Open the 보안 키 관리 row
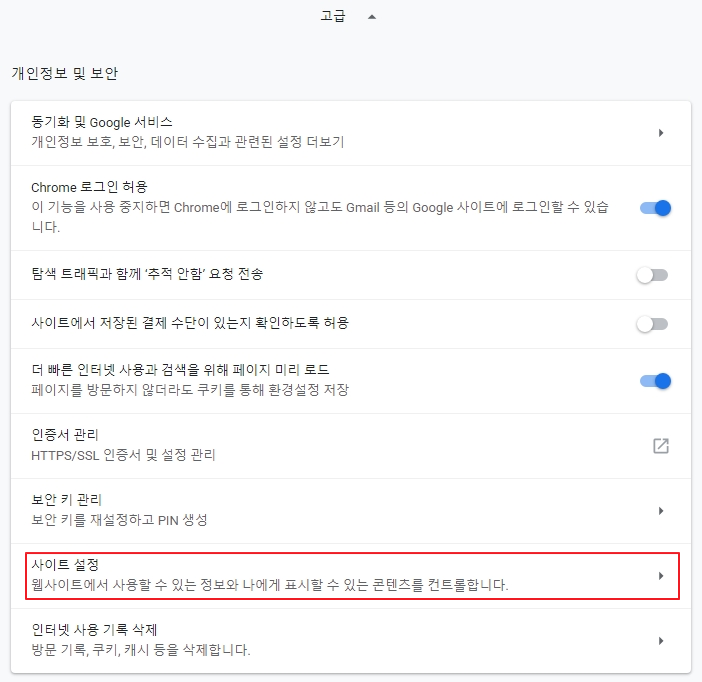 351,511
